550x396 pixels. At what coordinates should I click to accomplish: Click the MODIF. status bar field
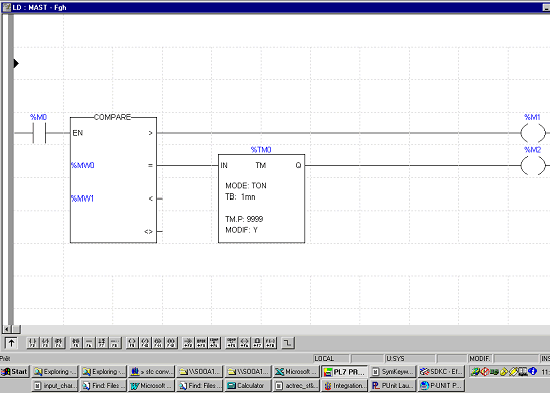point(480,358)
